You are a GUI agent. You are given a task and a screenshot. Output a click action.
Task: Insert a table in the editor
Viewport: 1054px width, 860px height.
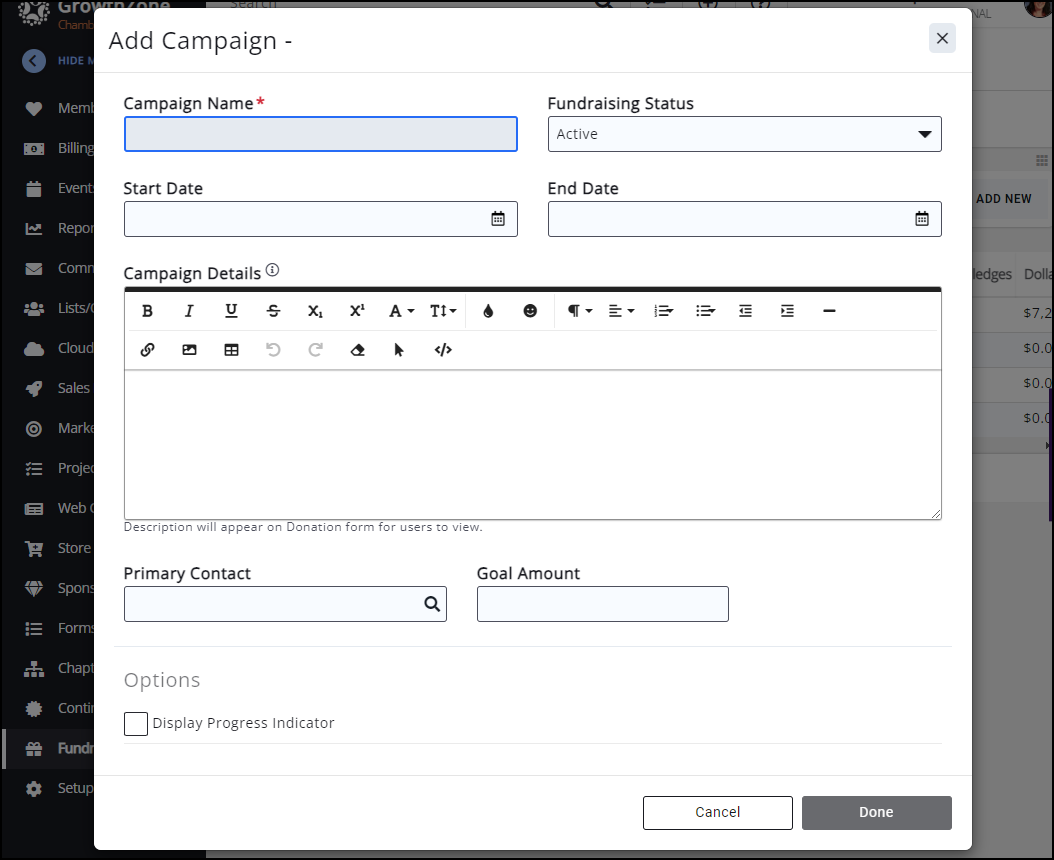click(231, 350)
